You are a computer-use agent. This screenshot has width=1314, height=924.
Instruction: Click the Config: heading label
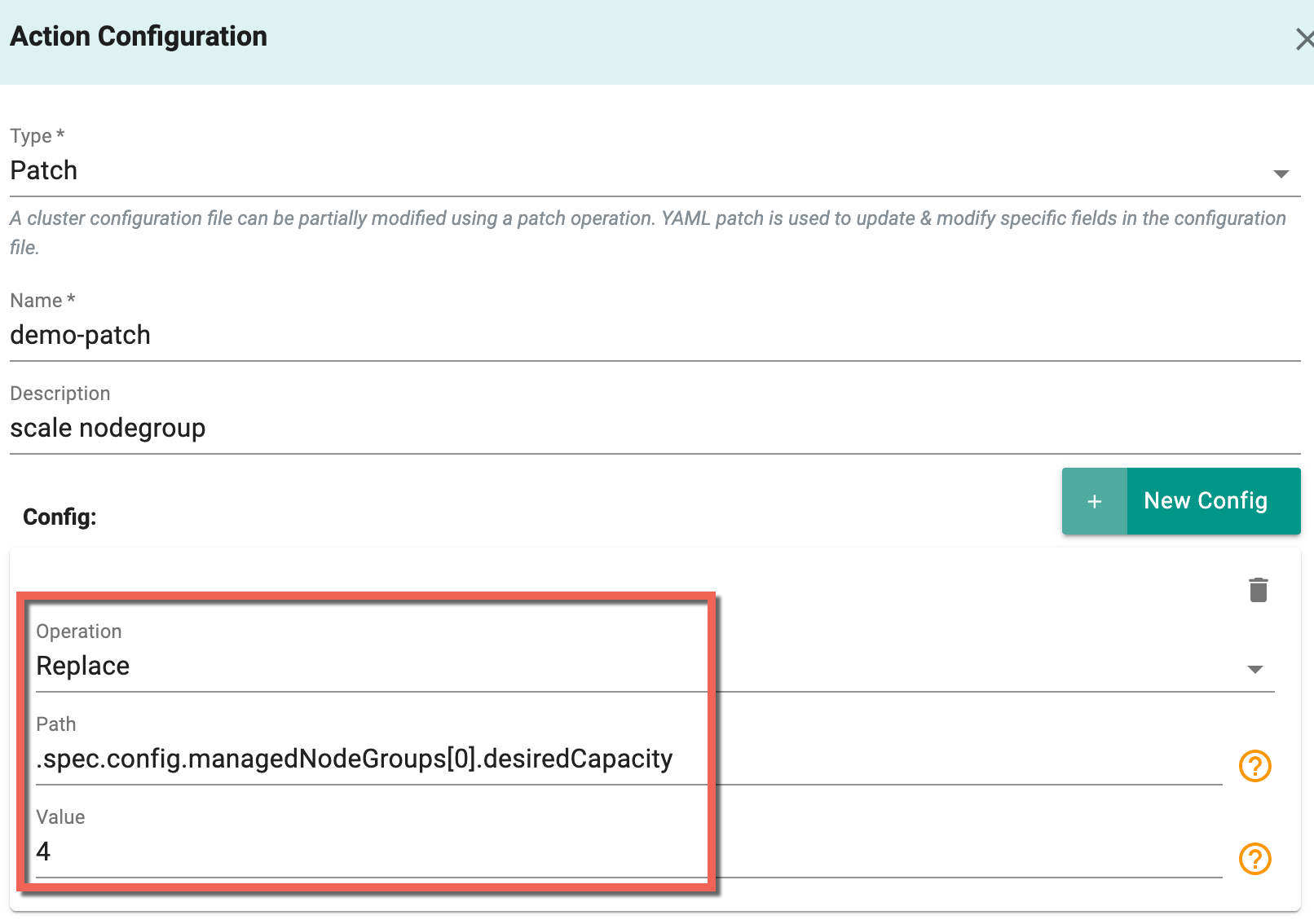[60, 517]
